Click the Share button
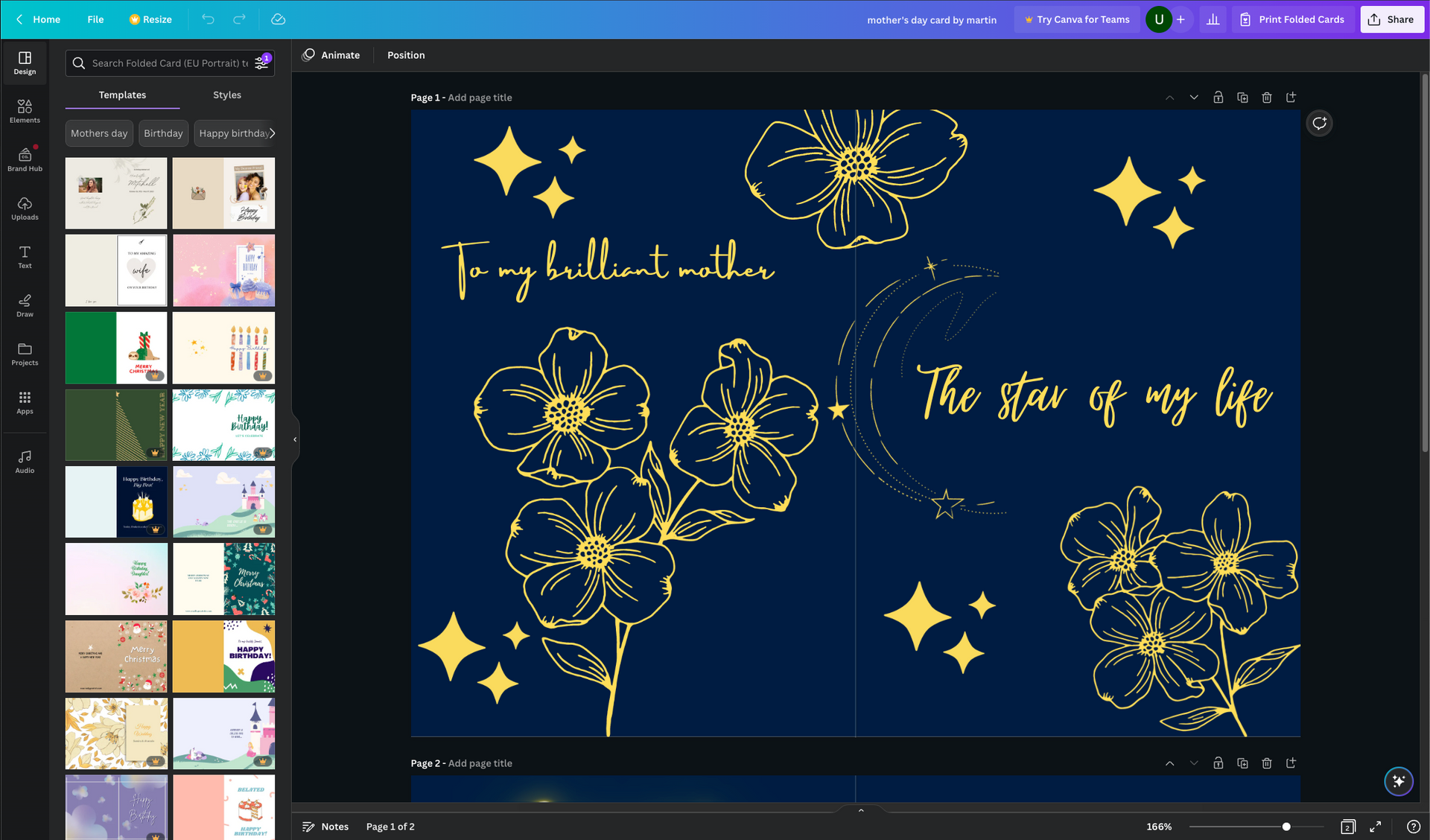This screenshot has height=840, width=1430. click(x=1391, y=19)
